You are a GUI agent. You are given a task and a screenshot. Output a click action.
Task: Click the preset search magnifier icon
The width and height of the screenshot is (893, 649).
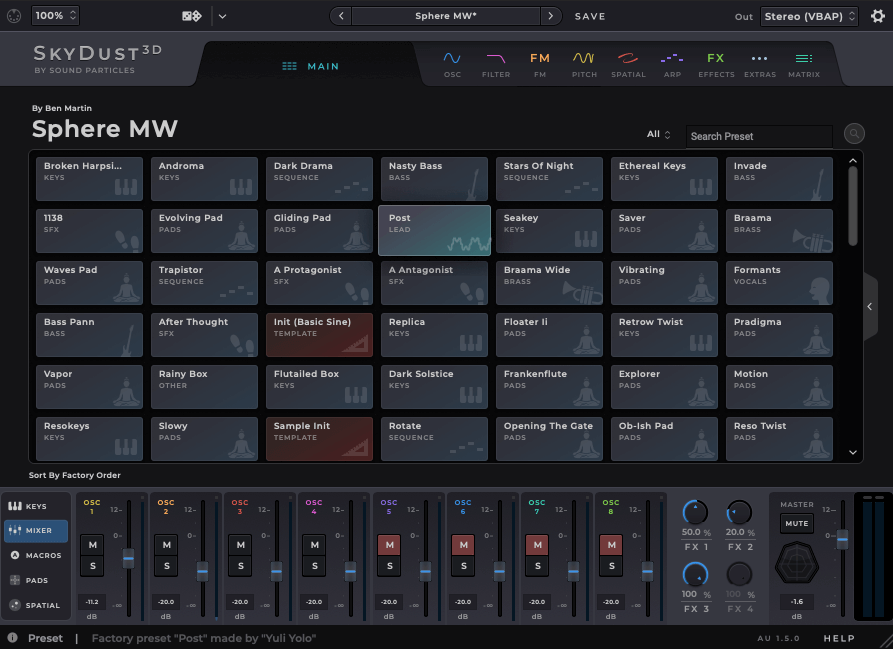[x=854, y=134]
